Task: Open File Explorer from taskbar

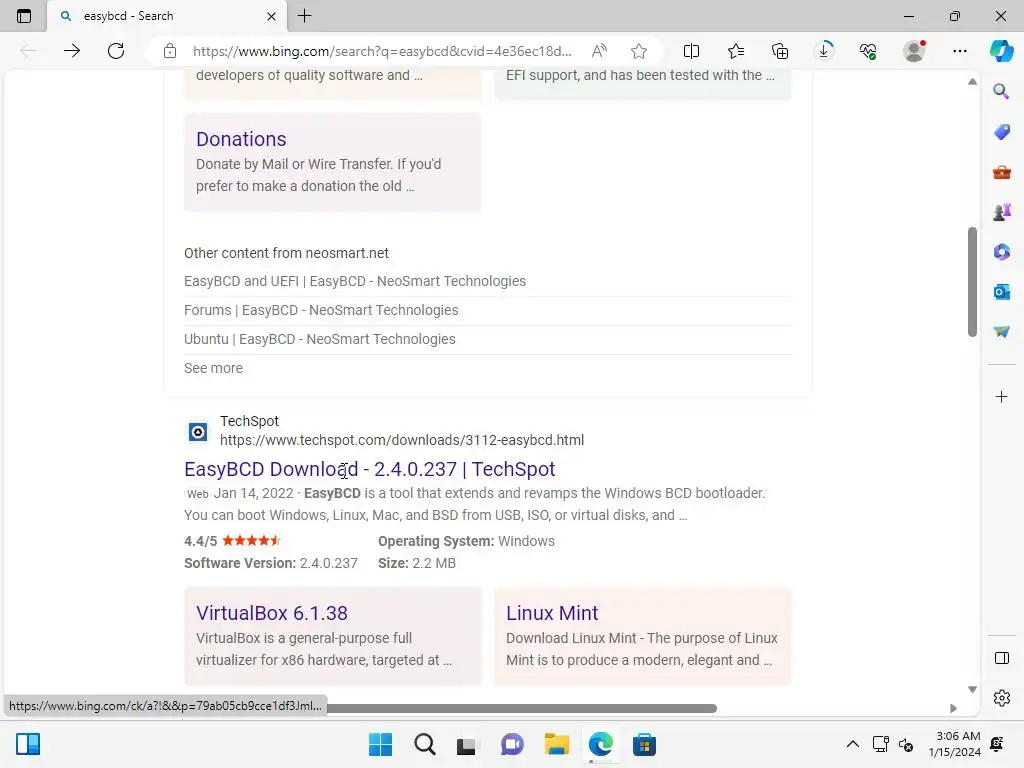Action: (556, 744)
